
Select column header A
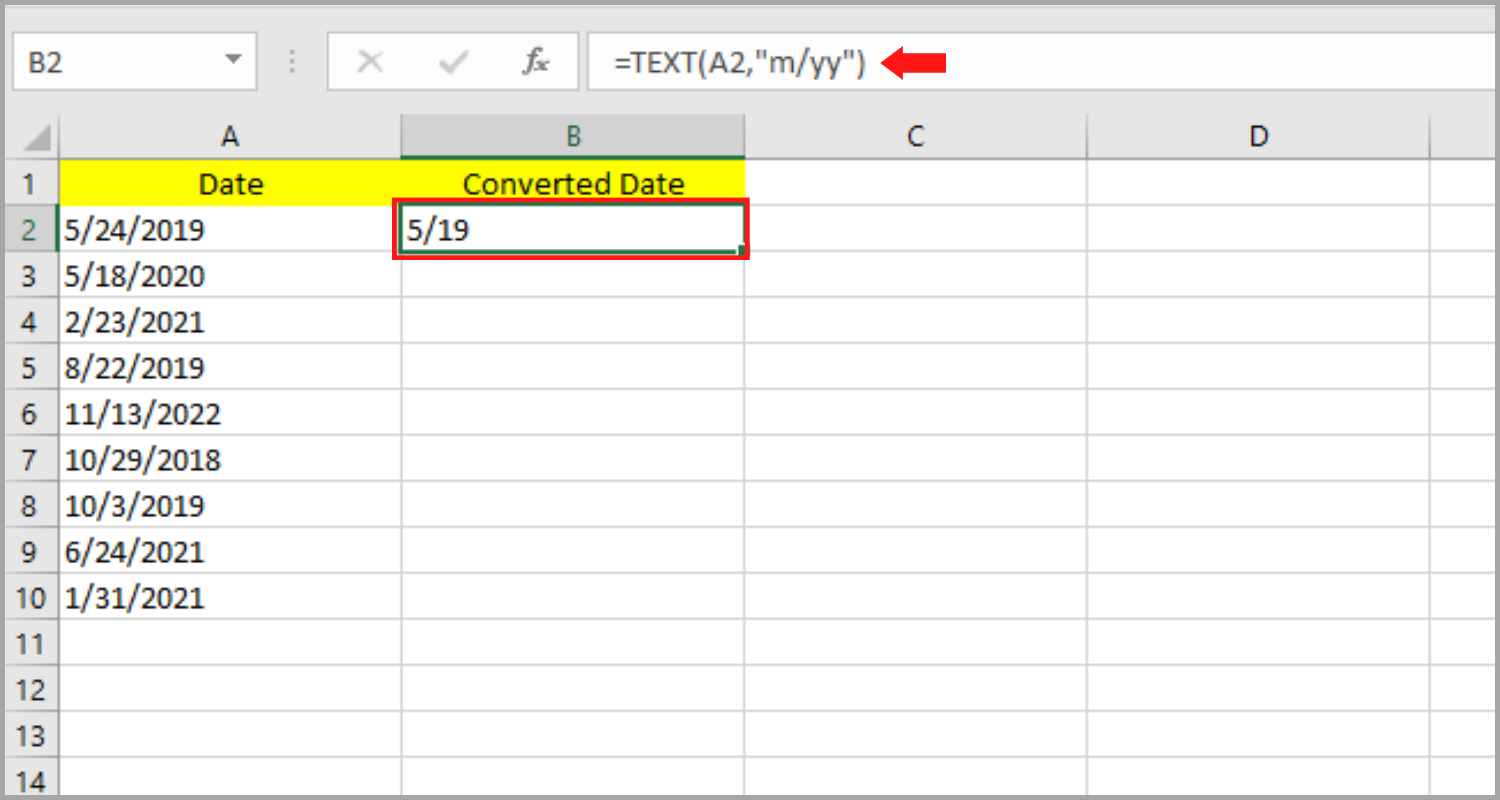(x=230, y=135)
